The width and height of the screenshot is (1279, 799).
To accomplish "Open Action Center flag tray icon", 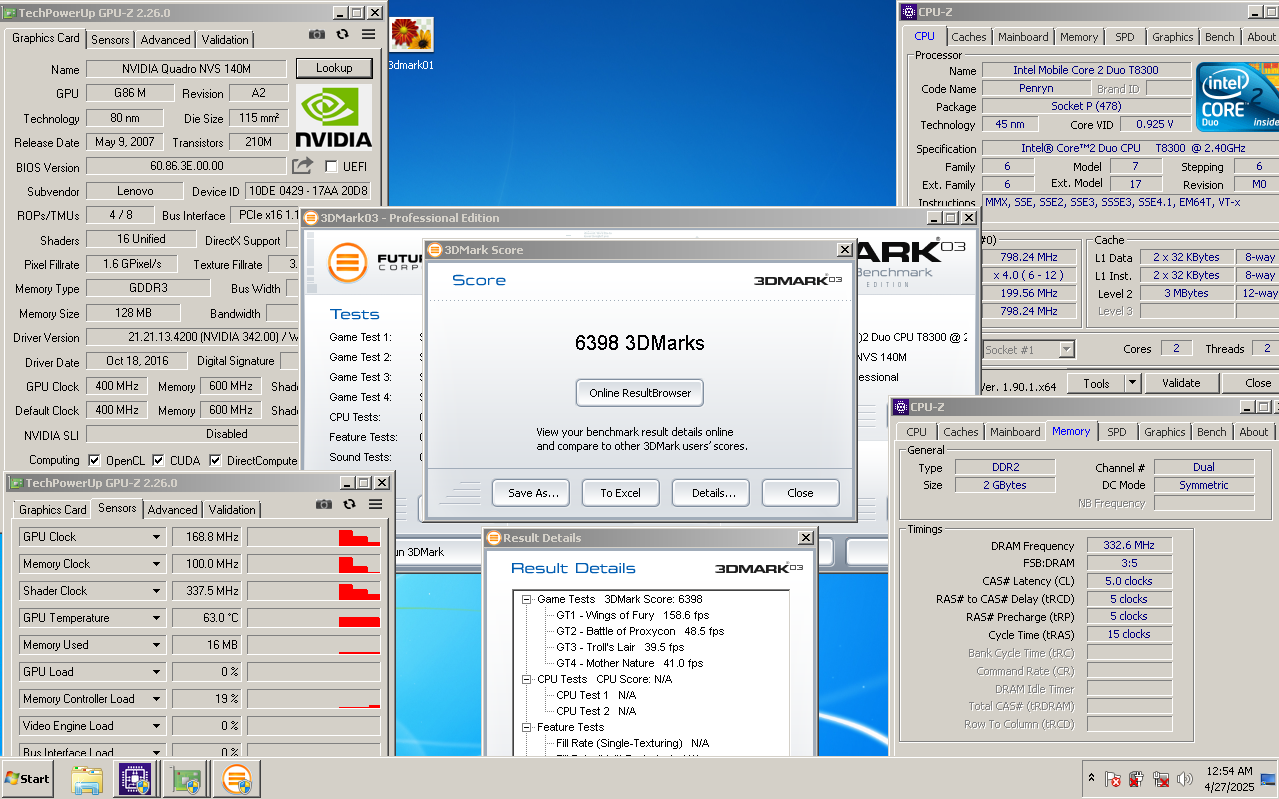I will tap(1112, 779).
